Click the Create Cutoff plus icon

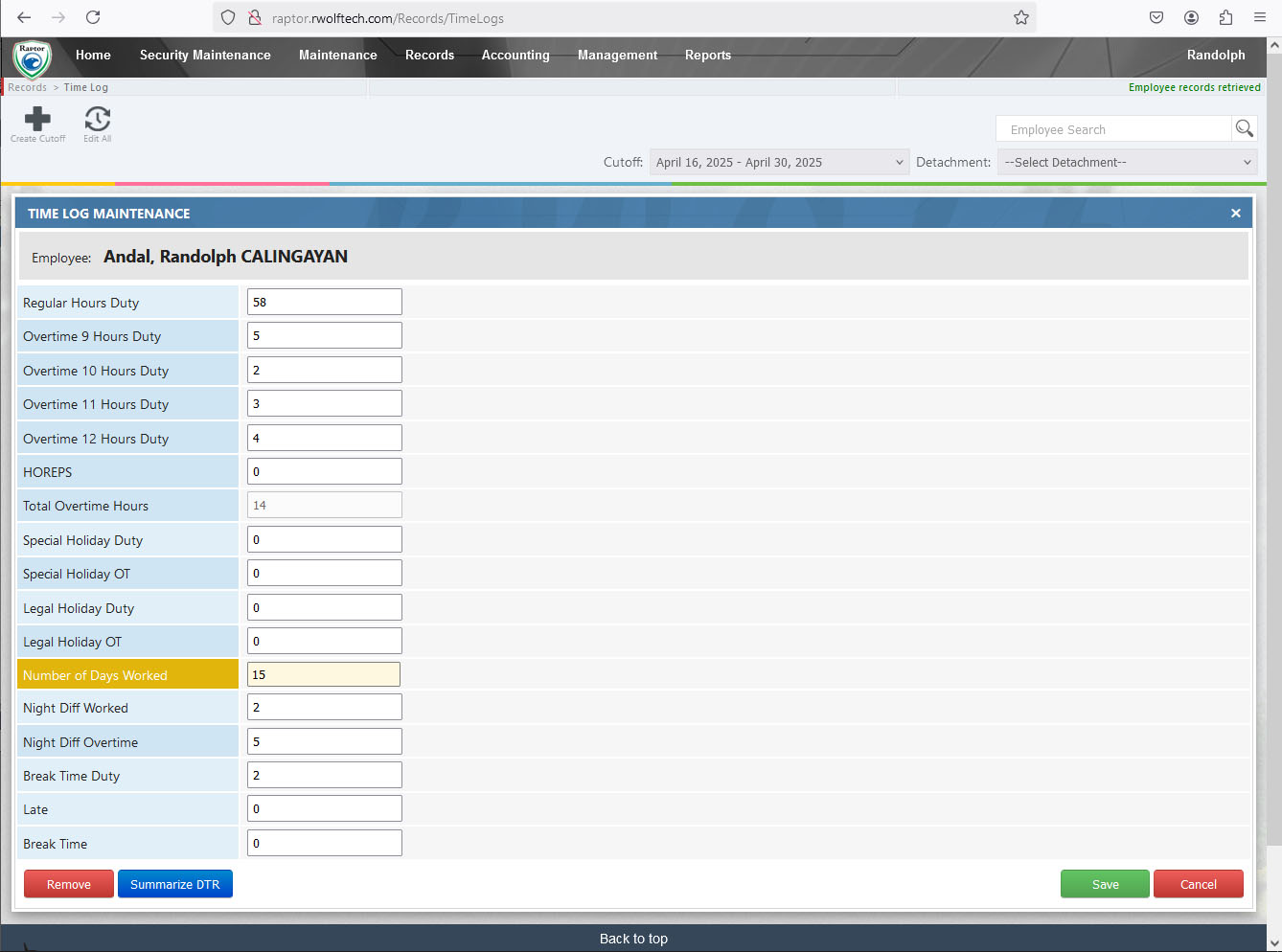coord(37,120)
